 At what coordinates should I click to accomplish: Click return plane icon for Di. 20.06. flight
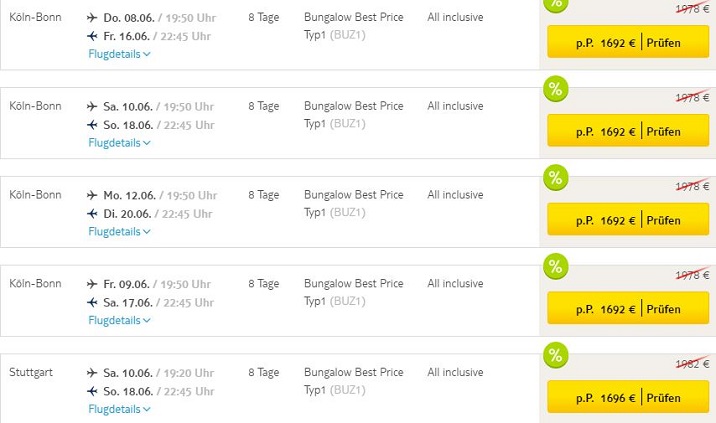click(x=93, y=214)
